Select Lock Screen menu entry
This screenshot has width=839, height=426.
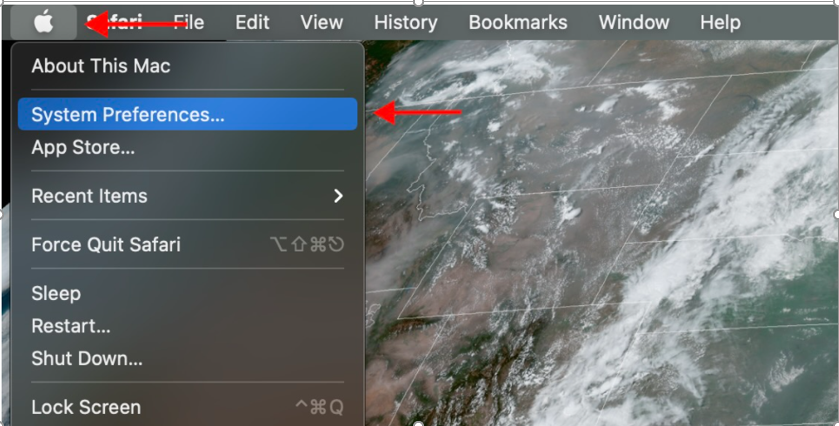187,407
